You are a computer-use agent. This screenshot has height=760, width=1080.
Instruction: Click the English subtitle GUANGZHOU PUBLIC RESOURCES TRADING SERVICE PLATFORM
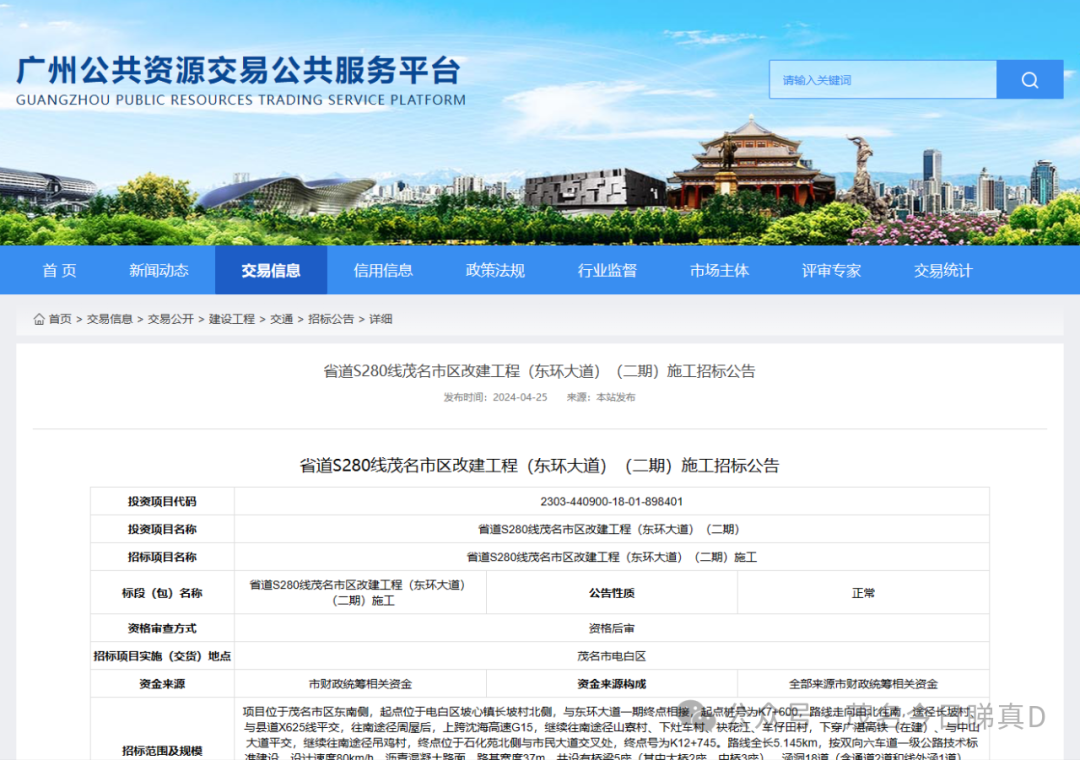[241, 100]
